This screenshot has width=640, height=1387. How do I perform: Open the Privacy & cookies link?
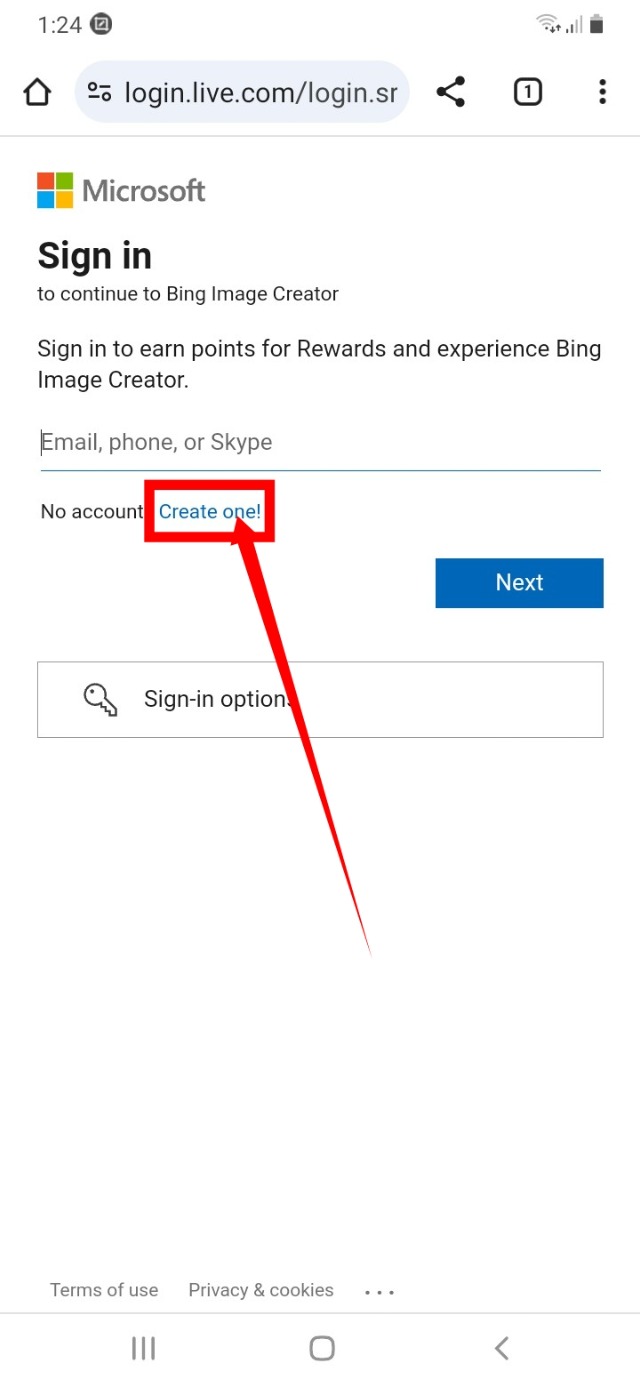[x=261, y=1290]
